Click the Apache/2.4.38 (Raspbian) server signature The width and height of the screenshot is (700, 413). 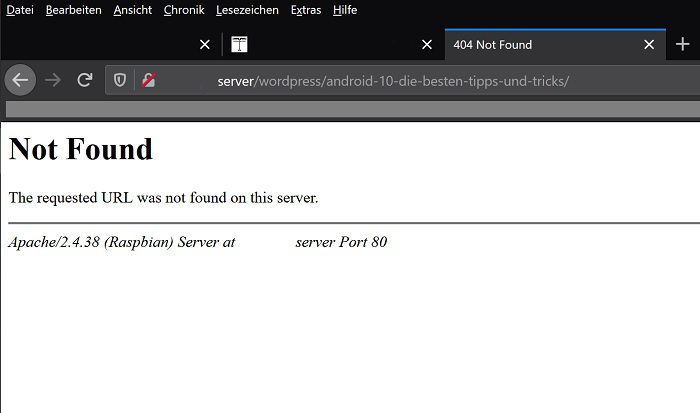(x=198, y=242)
